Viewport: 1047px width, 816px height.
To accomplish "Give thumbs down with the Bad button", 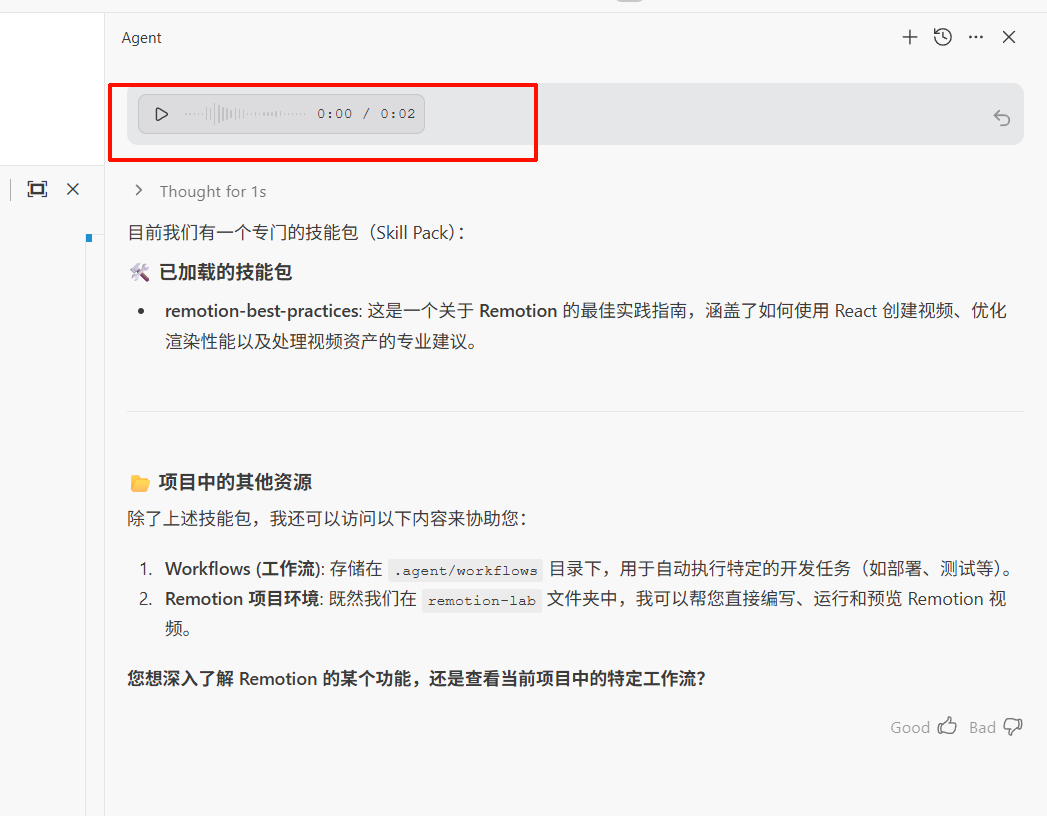I will pos(983,727).
